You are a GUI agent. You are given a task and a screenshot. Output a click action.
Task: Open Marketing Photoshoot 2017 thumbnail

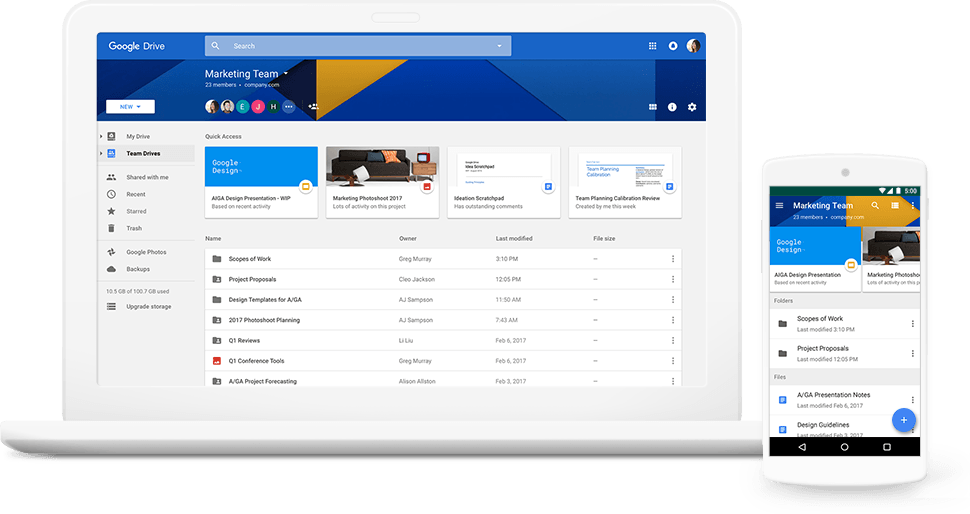pyautogui.click(x=382, y=166)
